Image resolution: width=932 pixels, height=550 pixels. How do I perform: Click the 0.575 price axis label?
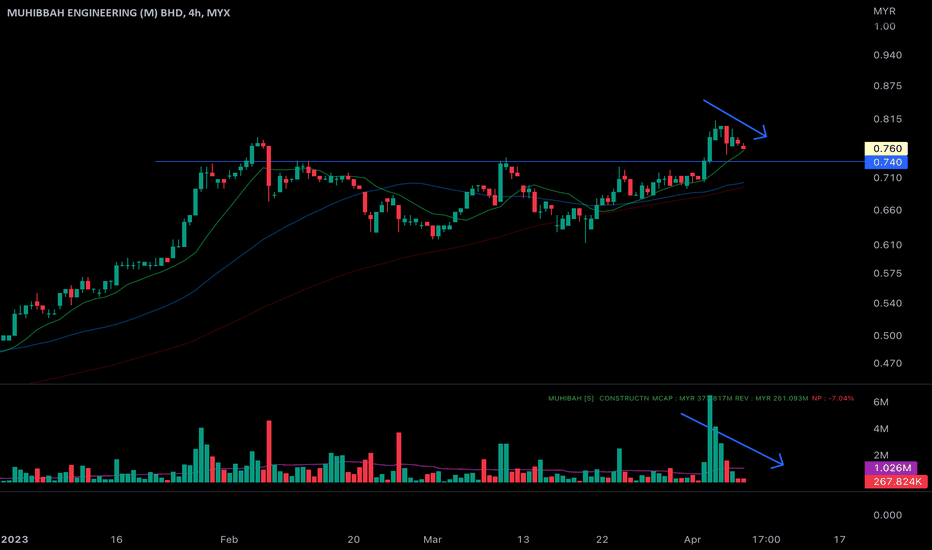pos(887,274)
